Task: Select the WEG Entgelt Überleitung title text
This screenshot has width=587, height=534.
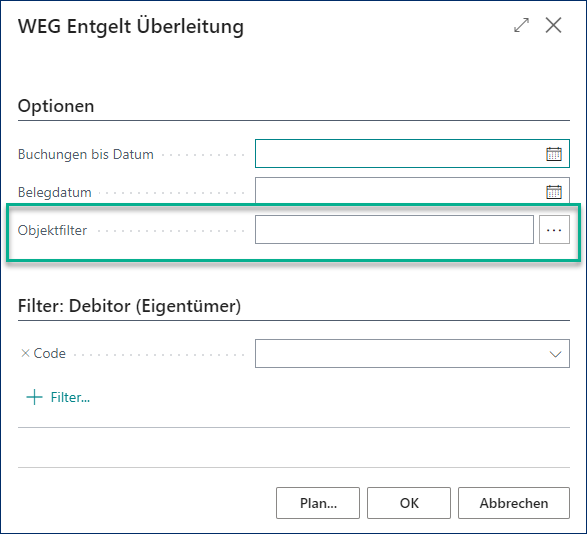Action: click(131, 27)
